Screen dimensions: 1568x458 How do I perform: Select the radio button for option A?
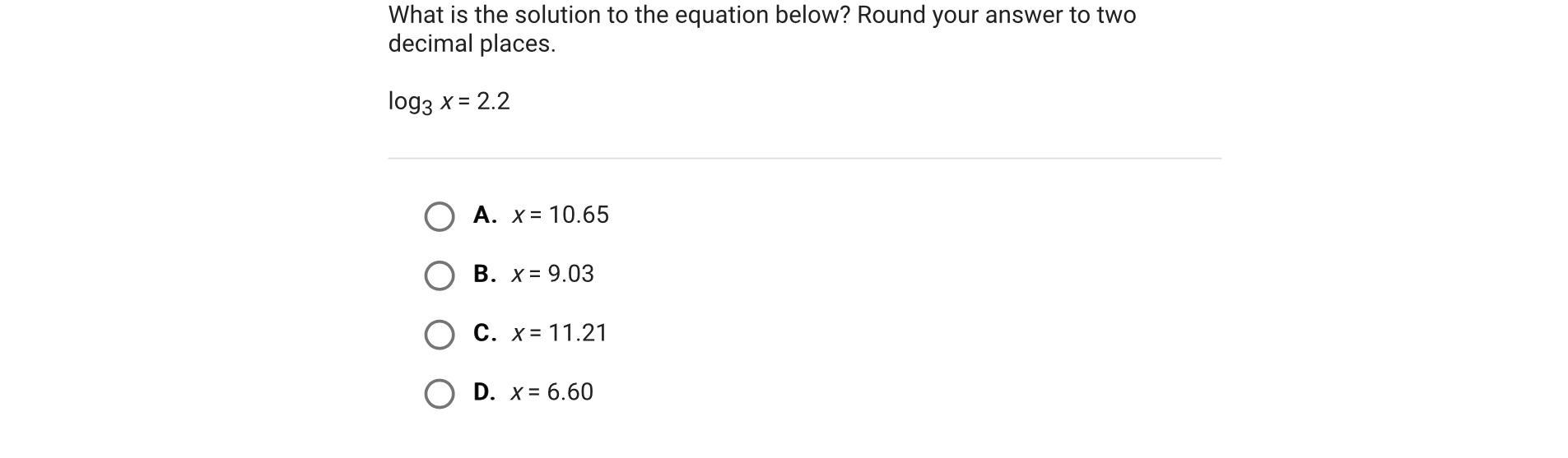[x=439, y=216]
